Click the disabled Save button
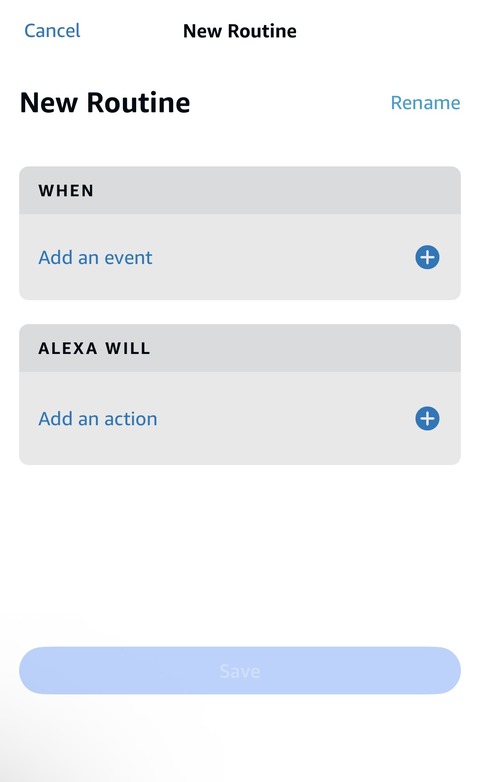This screenshot has height=782, width=480. (240, 670)
